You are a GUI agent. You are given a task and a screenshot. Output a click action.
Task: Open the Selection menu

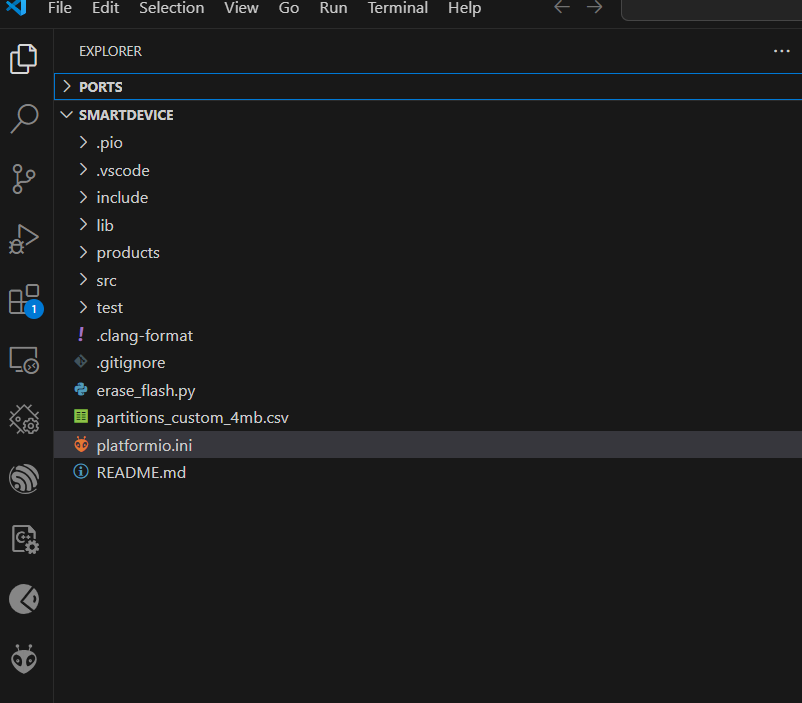coord(172,8)
